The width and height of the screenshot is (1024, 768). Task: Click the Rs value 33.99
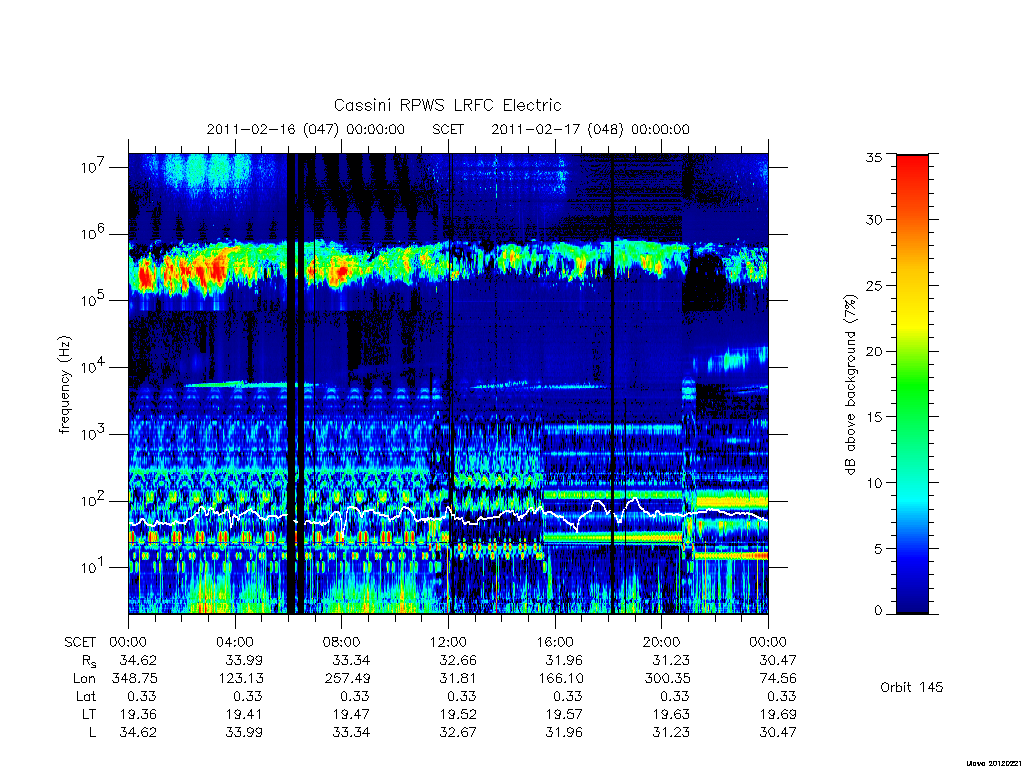[x=244, y=660]
